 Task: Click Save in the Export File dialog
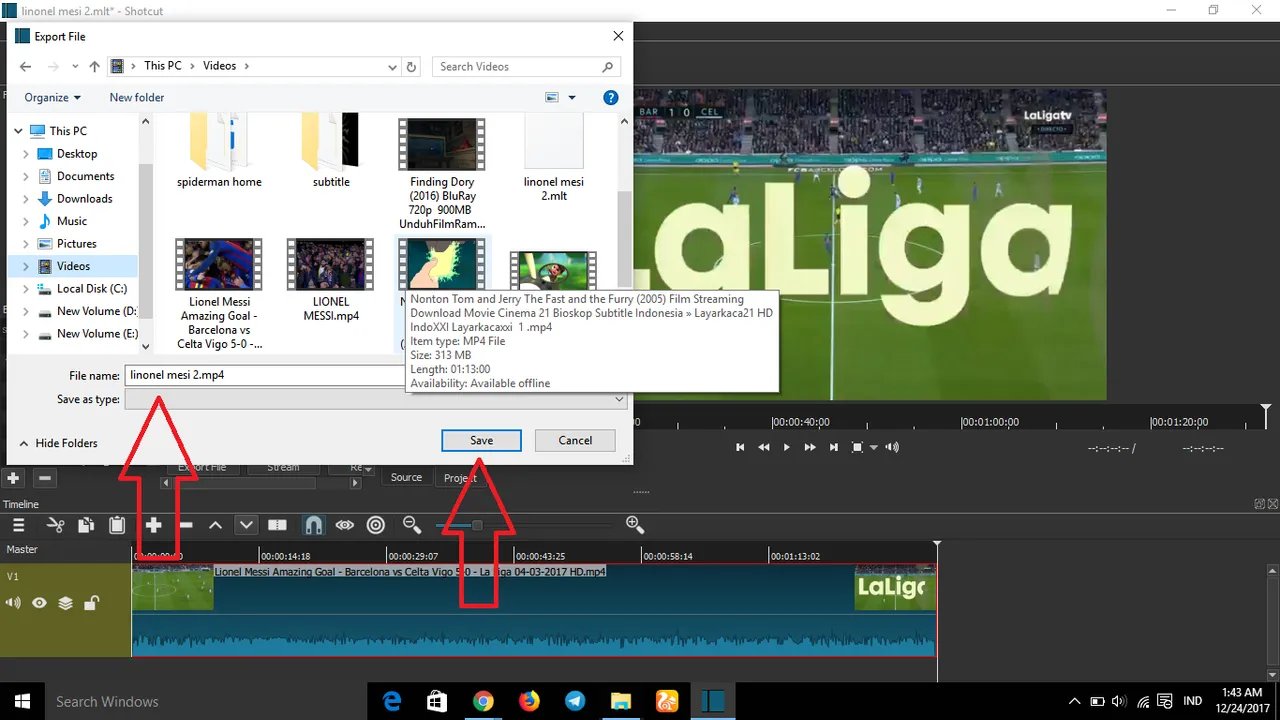(481, 440)
